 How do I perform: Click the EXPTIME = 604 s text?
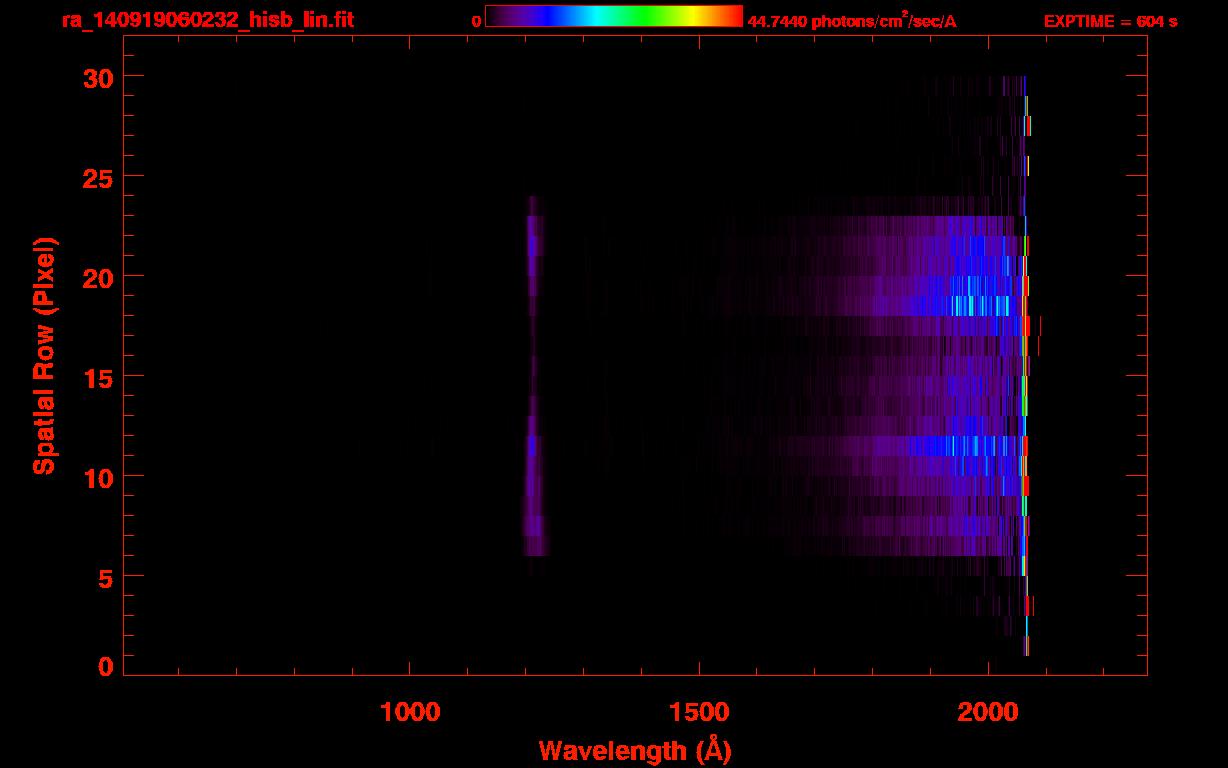1110,21
